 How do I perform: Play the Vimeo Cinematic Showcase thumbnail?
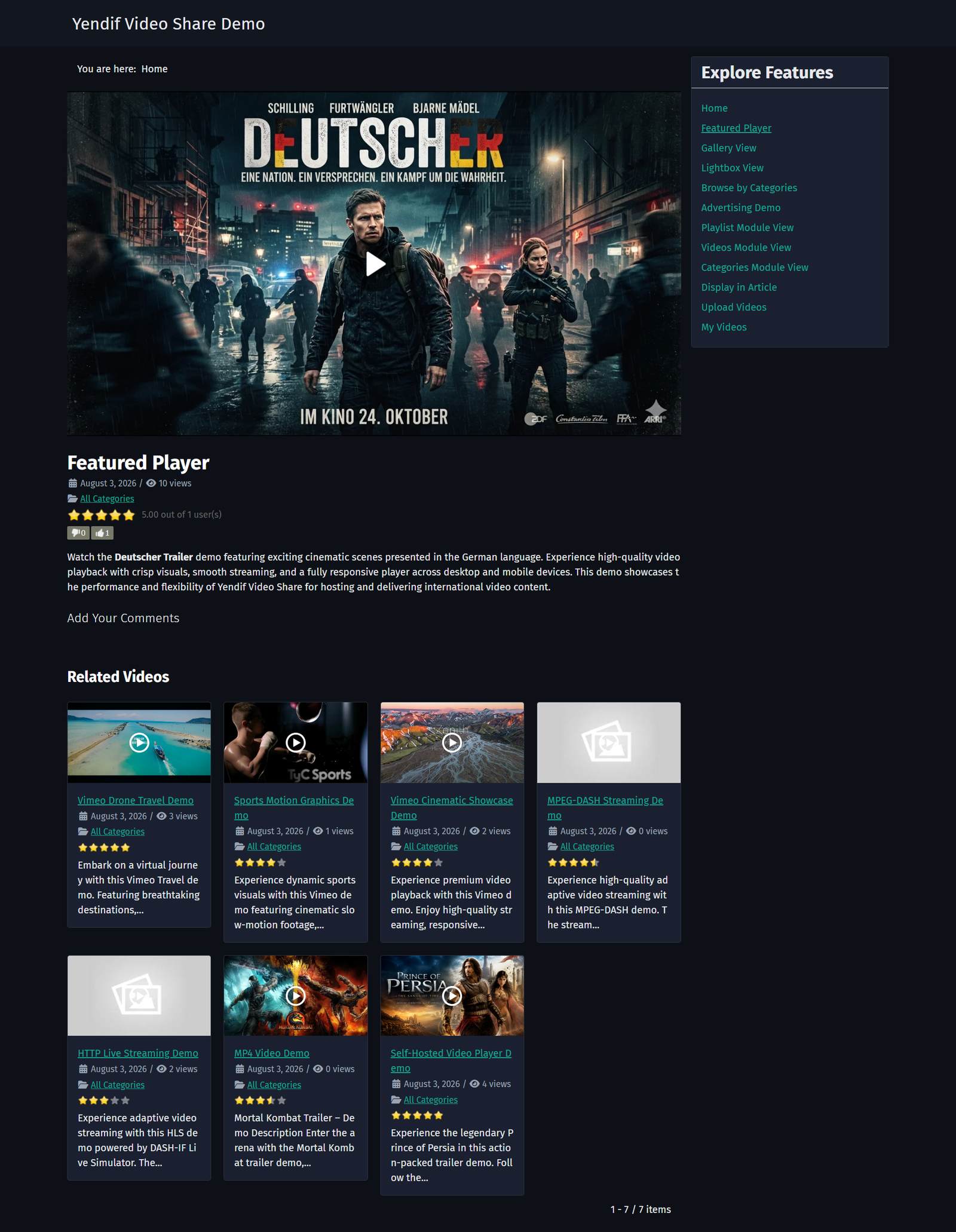(x=452, y=742)
